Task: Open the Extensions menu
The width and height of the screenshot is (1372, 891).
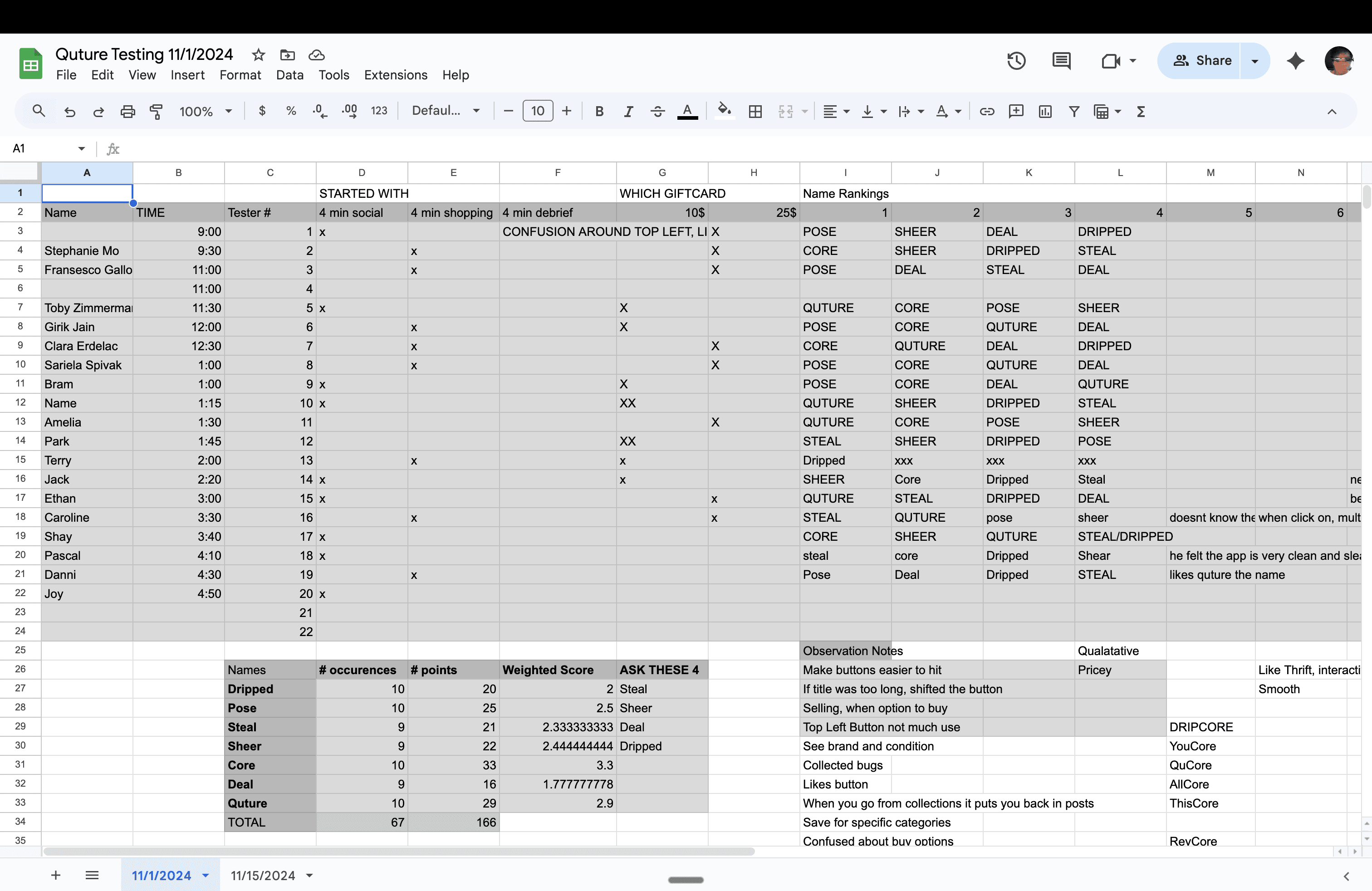Action: click(396, 75)
